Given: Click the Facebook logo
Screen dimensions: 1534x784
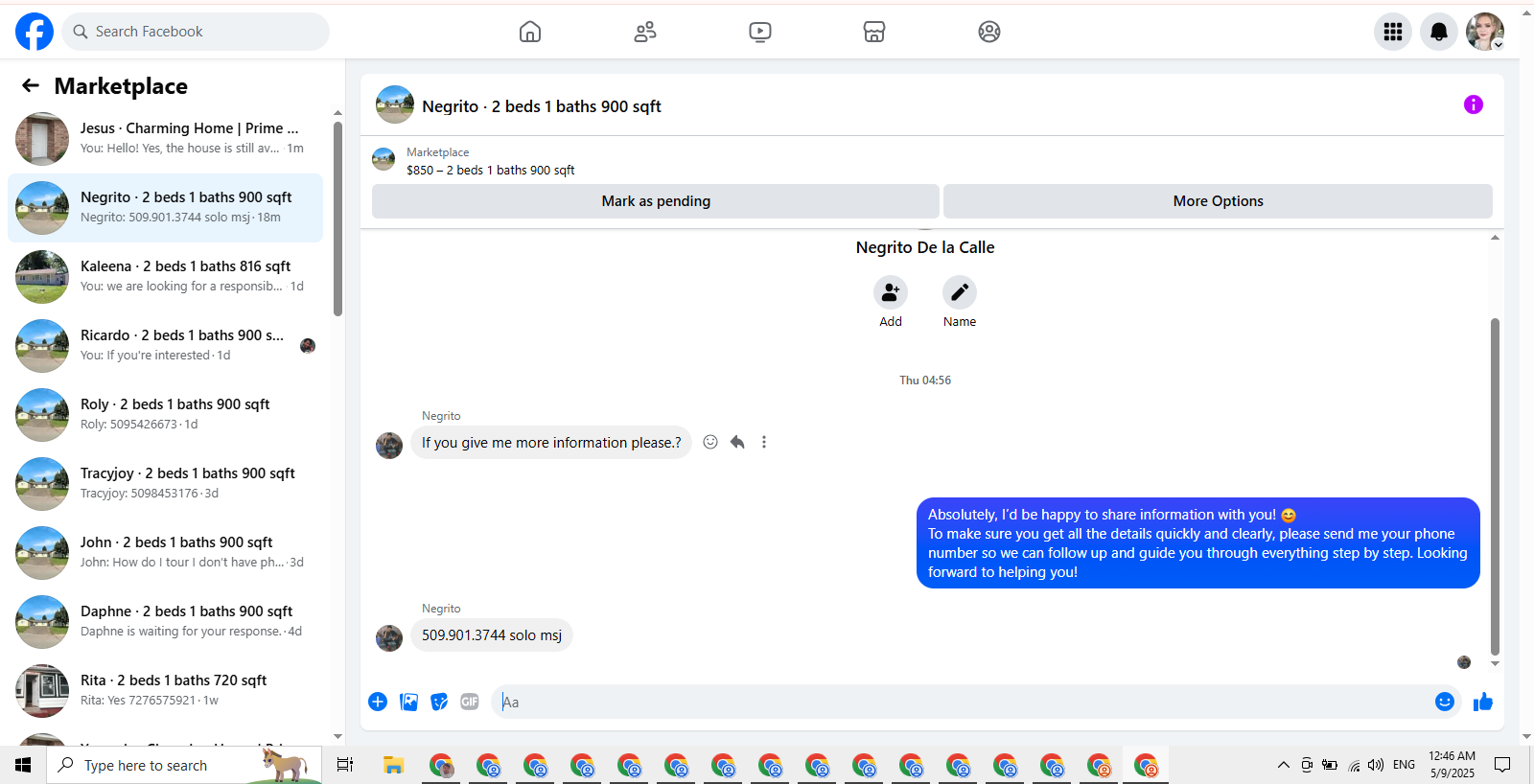Looking at the screenshot, I should pyautogui.click(x=35, y=32).
